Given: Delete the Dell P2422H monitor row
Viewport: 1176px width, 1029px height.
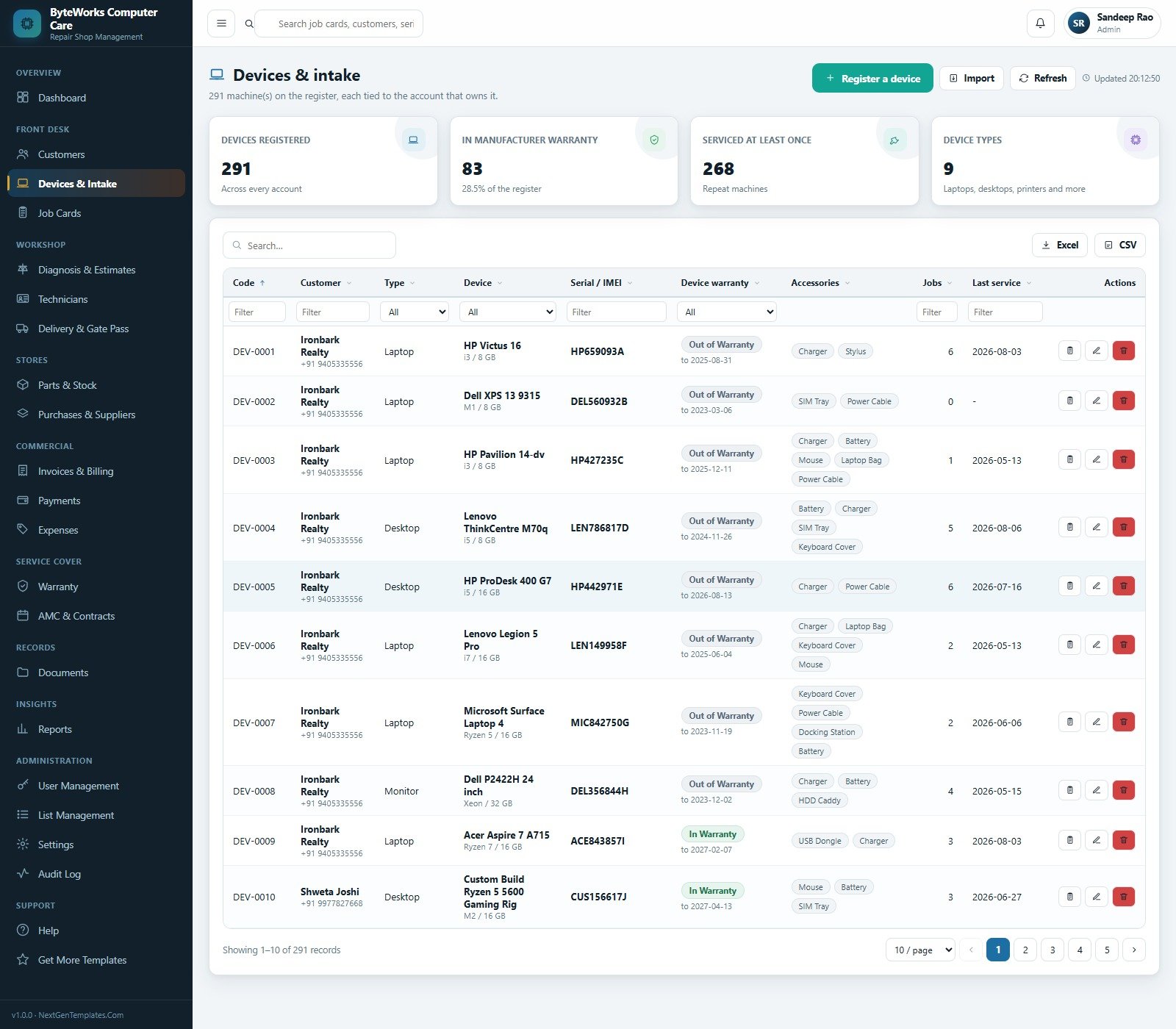Looking at the screenshot, I should point(1123,791).
